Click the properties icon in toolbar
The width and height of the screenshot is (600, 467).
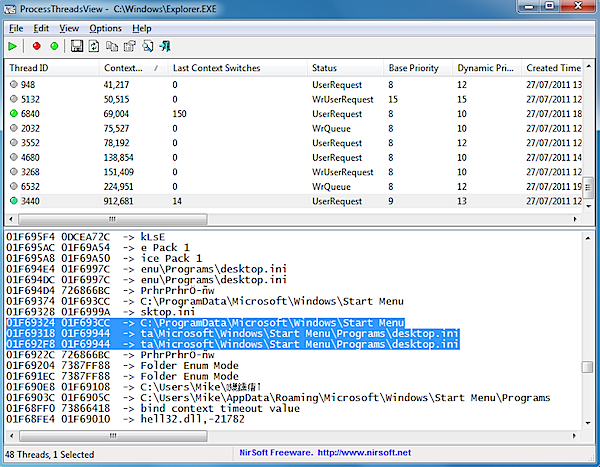[130, 46]
